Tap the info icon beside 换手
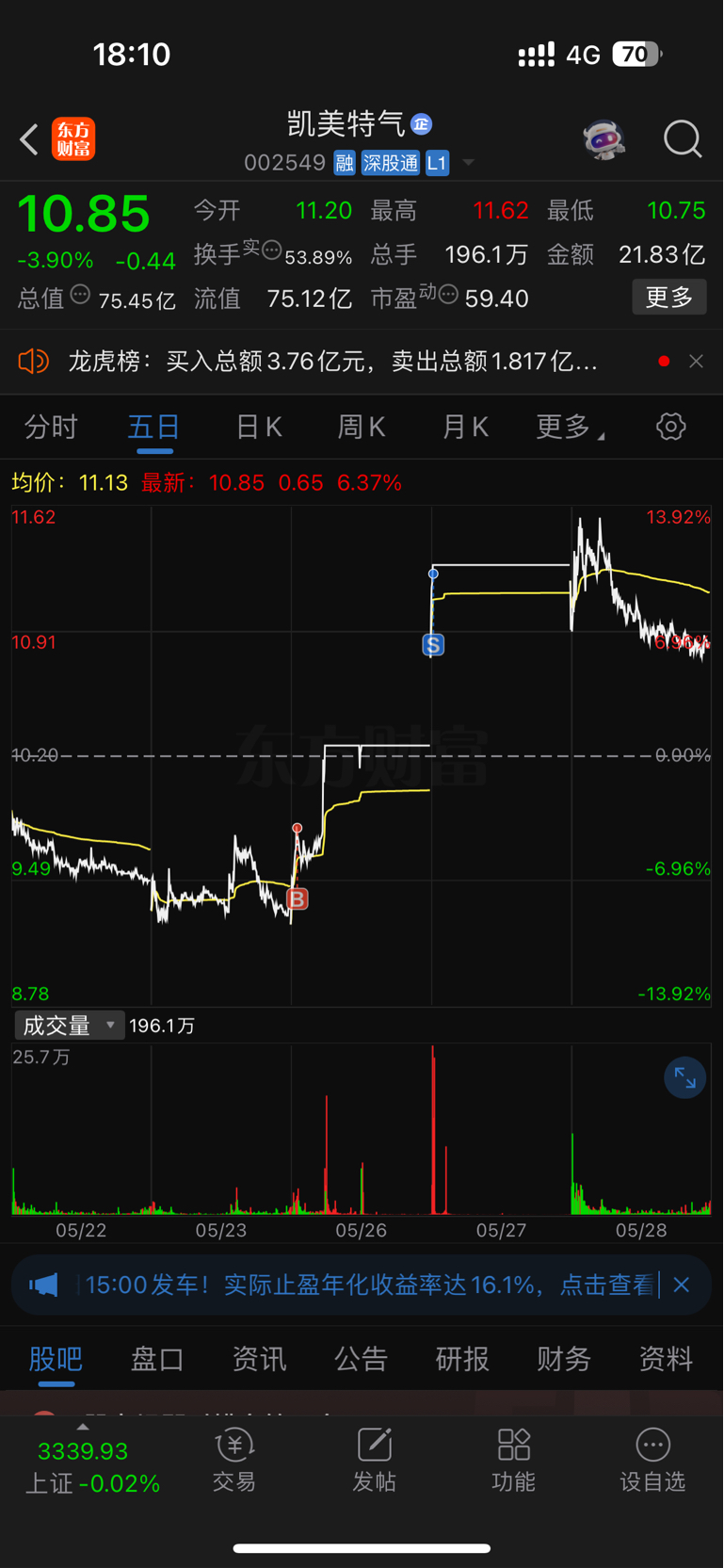The width and height of the screenshot is (724, 1568). click(271, 251)
